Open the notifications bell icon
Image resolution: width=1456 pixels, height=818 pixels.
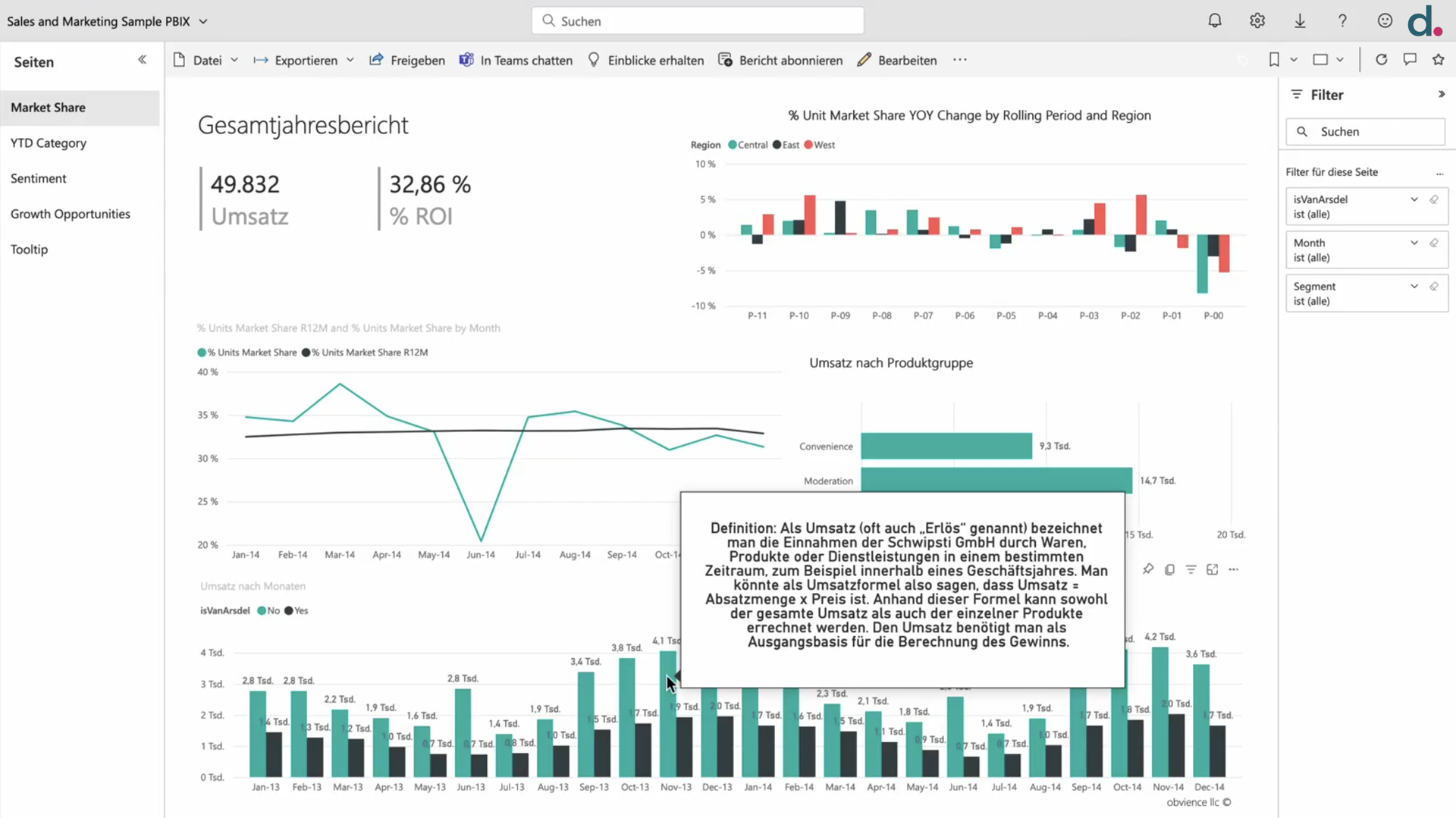(1215, 21)
